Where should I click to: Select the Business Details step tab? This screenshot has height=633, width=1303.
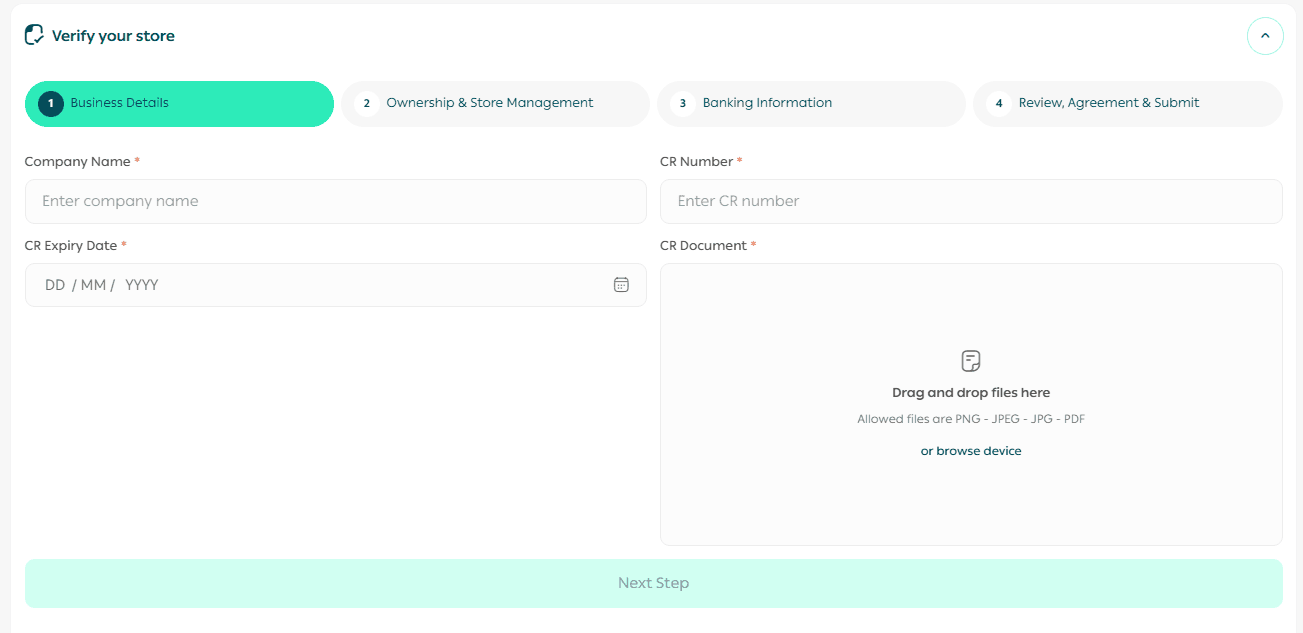(x=179, y=104)
